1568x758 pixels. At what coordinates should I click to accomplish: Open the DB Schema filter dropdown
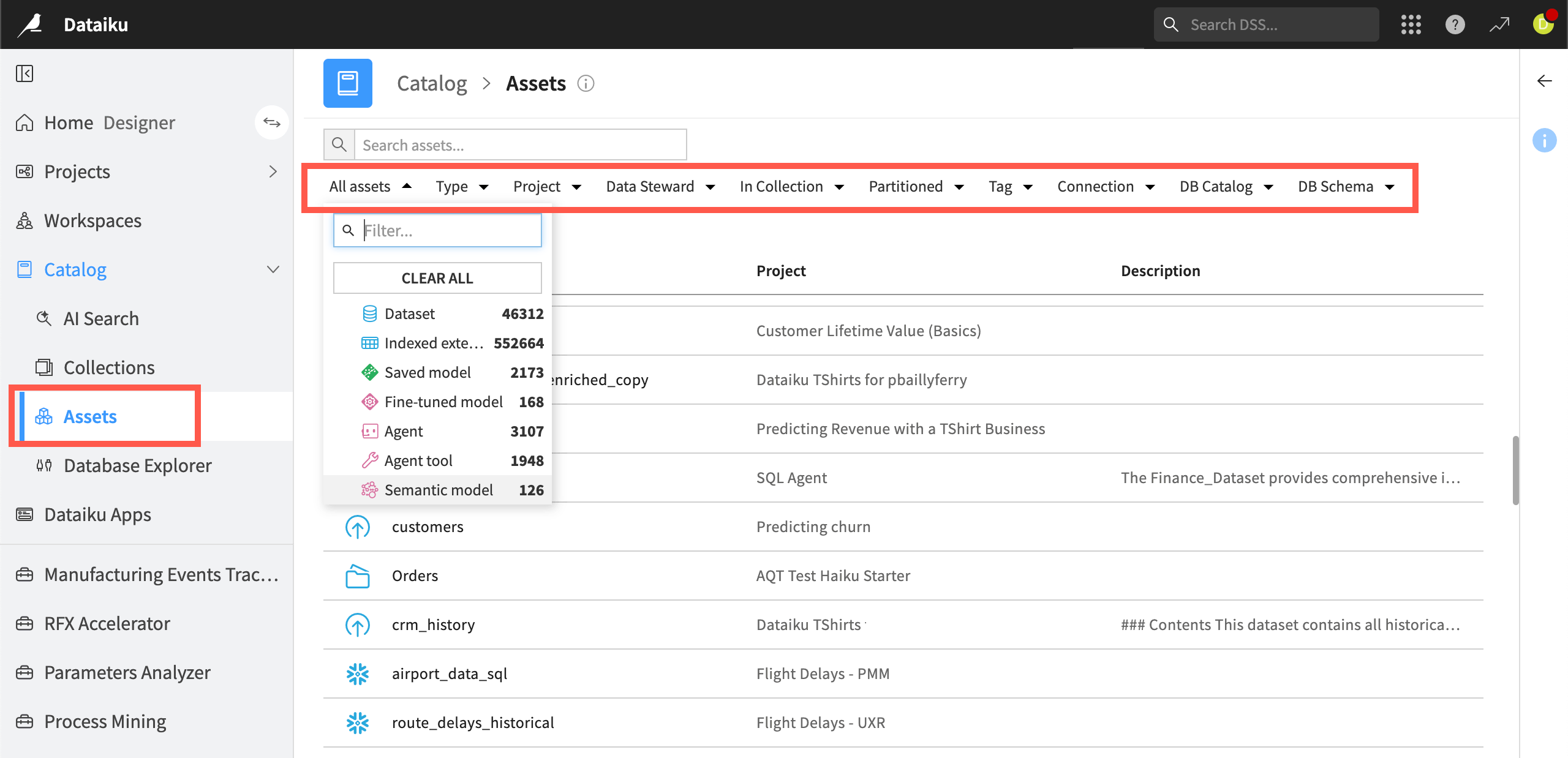pyautogui.click(x=1346, y=186)
